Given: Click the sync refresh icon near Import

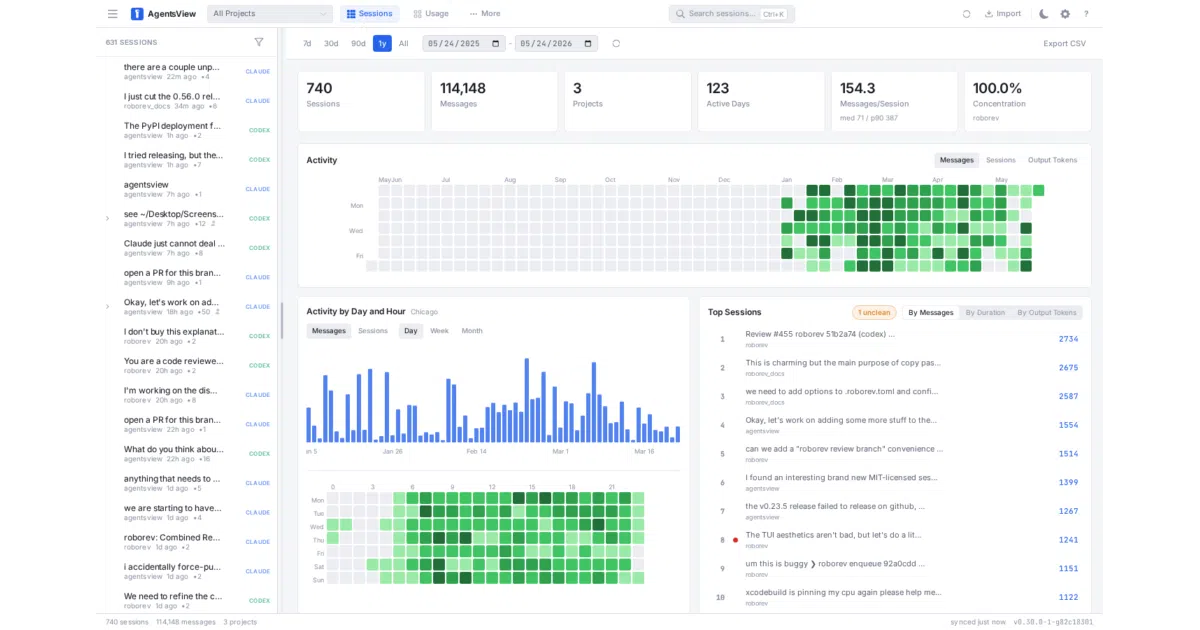Looking at the screenshot, I should click(x=966, y=14).
